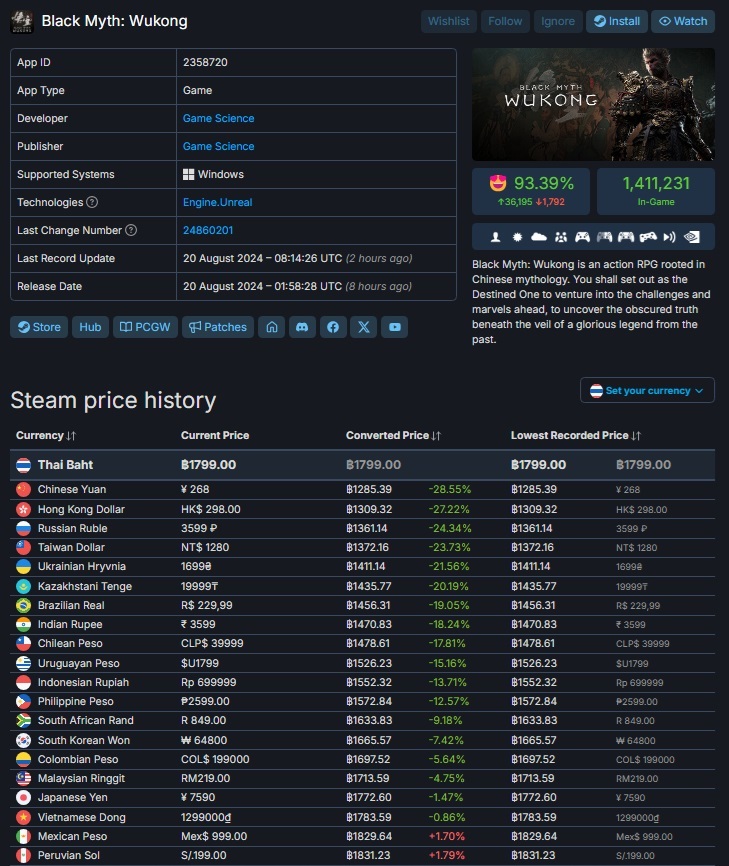Open the Patches button
The height and width of the screenshot is (866, 729).
coord(218,327)
